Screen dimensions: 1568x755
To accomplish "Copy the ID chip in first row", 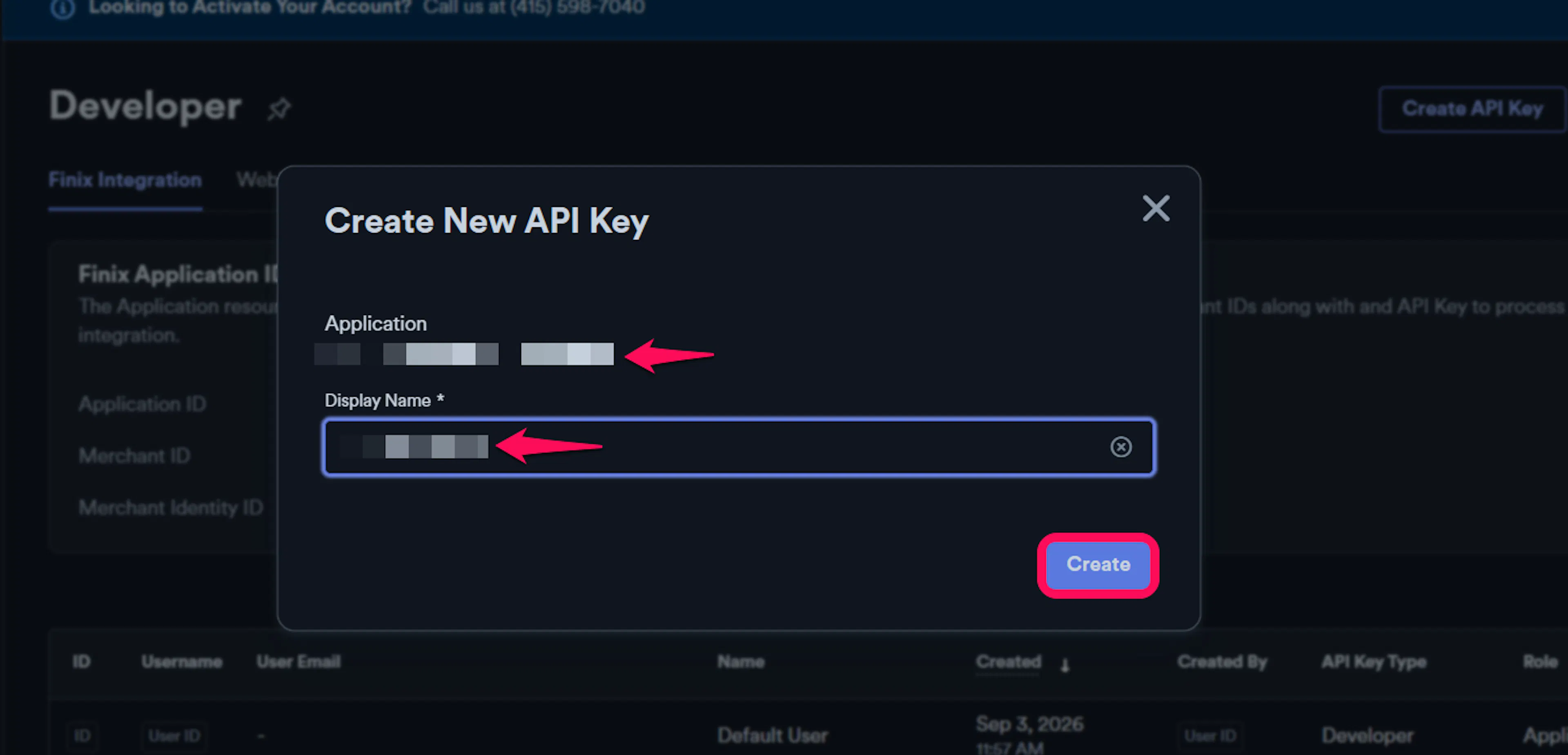I will point(82,735).
